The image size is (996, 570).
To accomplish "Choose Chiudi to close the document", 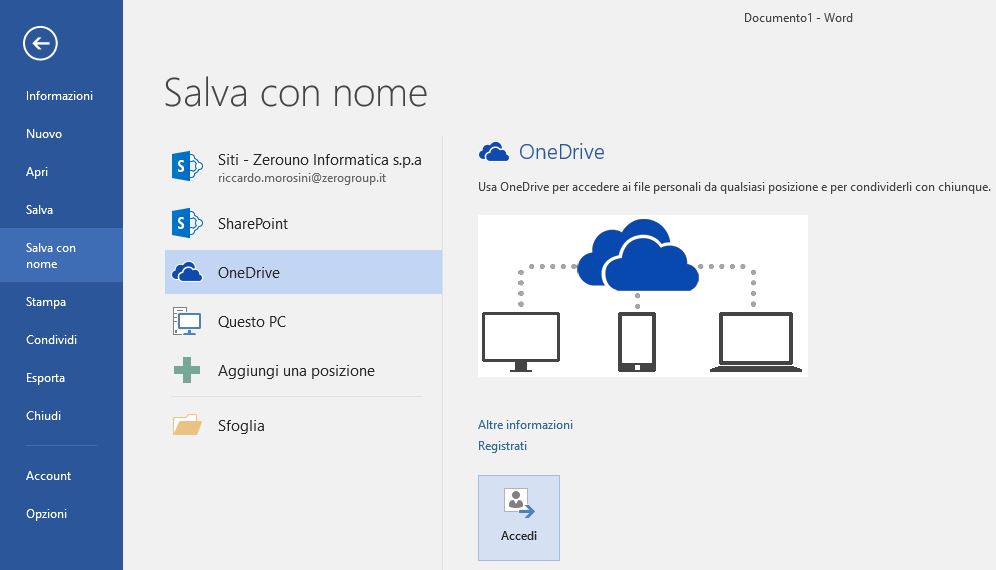I will (x=43, y=416).
